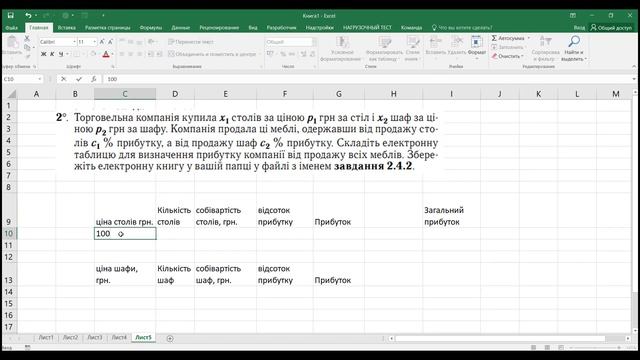Open Ribbon Display Options icon in title bar
This screenshot has height=360, width=640.
pyautogui.click(x=573, y=15)
